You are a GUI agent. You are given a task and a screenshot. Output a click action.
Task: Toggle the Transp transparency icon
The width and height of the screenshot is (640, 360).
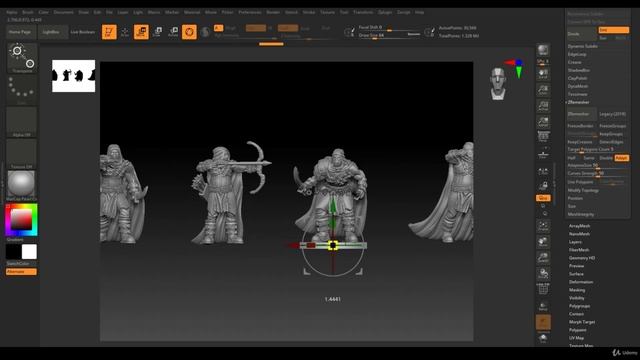tap(543, 306)
